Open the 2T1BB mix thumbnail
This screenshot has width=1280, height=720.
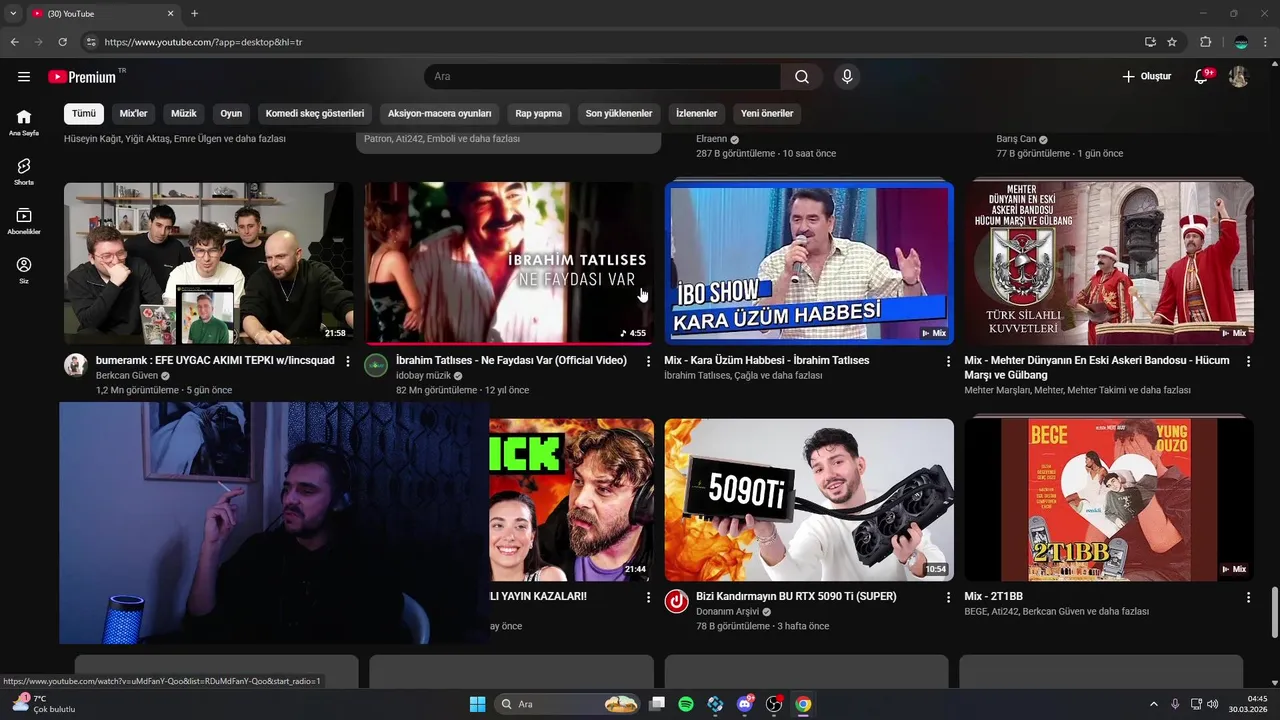[1109, 500]
